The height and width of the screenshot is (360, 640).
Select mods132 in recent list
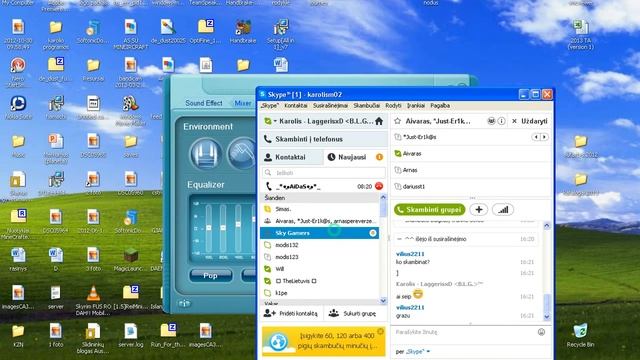tap(320, 245)
